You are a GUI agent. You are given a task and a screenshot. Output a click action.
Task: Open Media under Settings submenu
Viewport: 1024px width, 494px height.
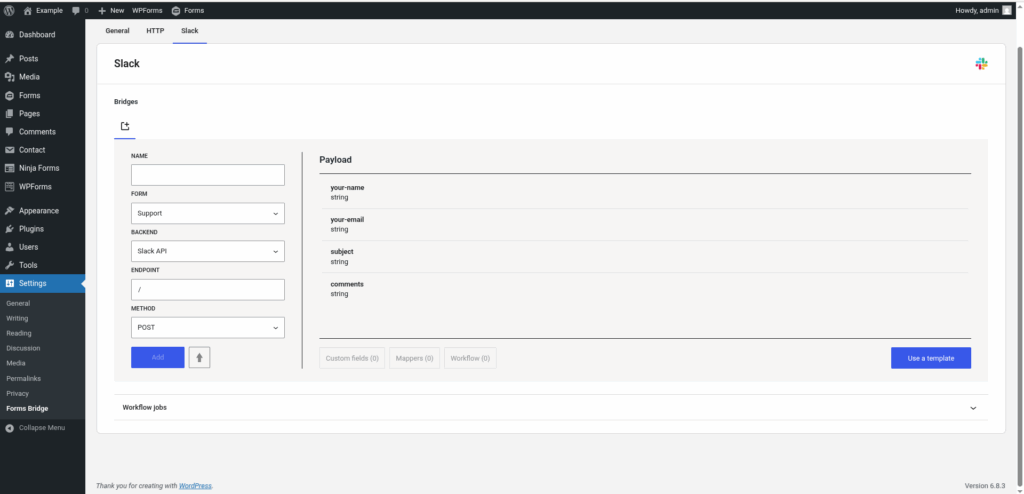point(16,363)
